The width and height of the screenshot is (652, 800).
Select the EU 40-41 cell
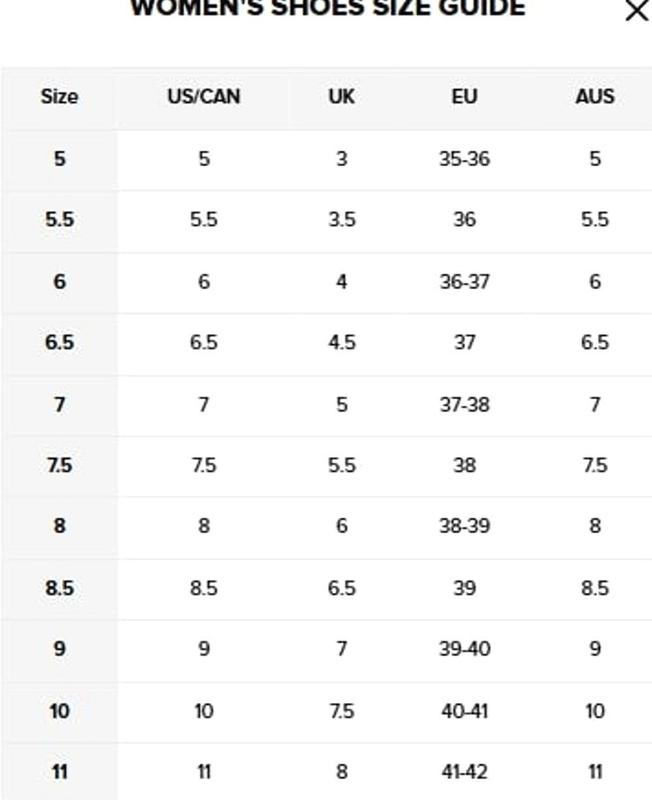point(464,711)
